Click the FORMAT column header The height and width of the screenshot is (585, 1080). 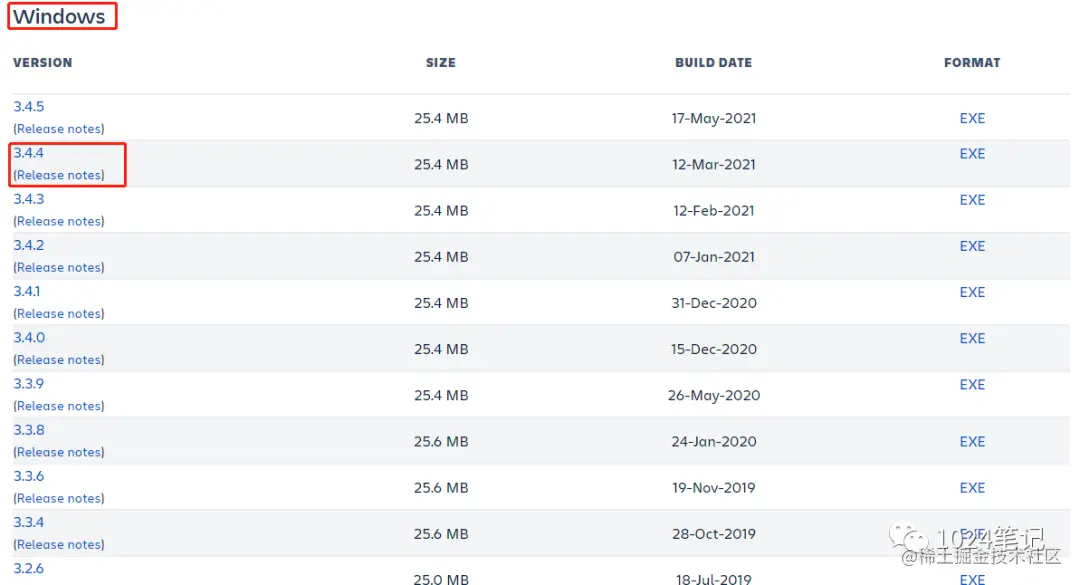coord(972,63)
